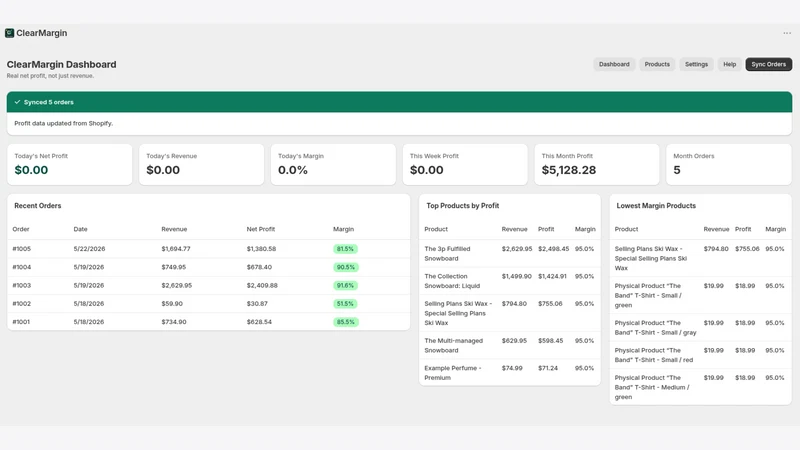
Task: Click net profit $678.40 for order #1004
Action: [x=259, y=267]
